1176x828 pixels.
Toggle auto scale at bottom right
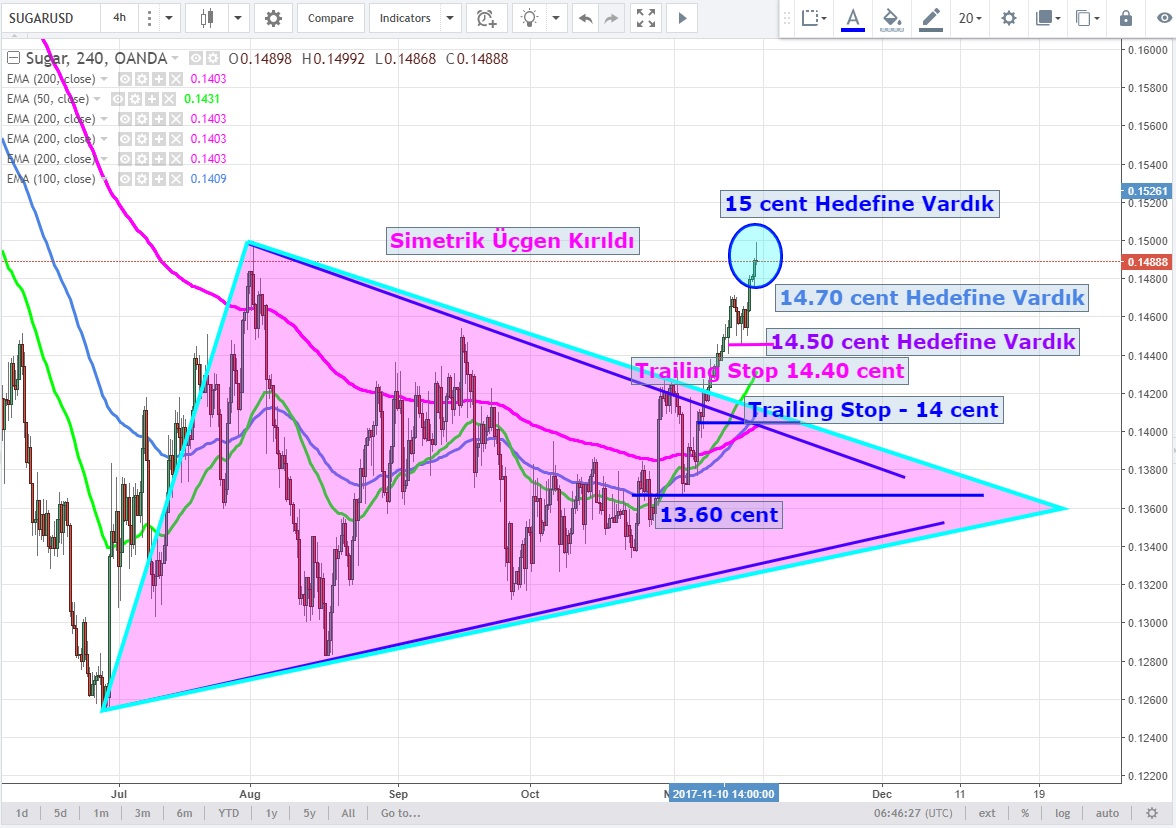[1107, 813]
